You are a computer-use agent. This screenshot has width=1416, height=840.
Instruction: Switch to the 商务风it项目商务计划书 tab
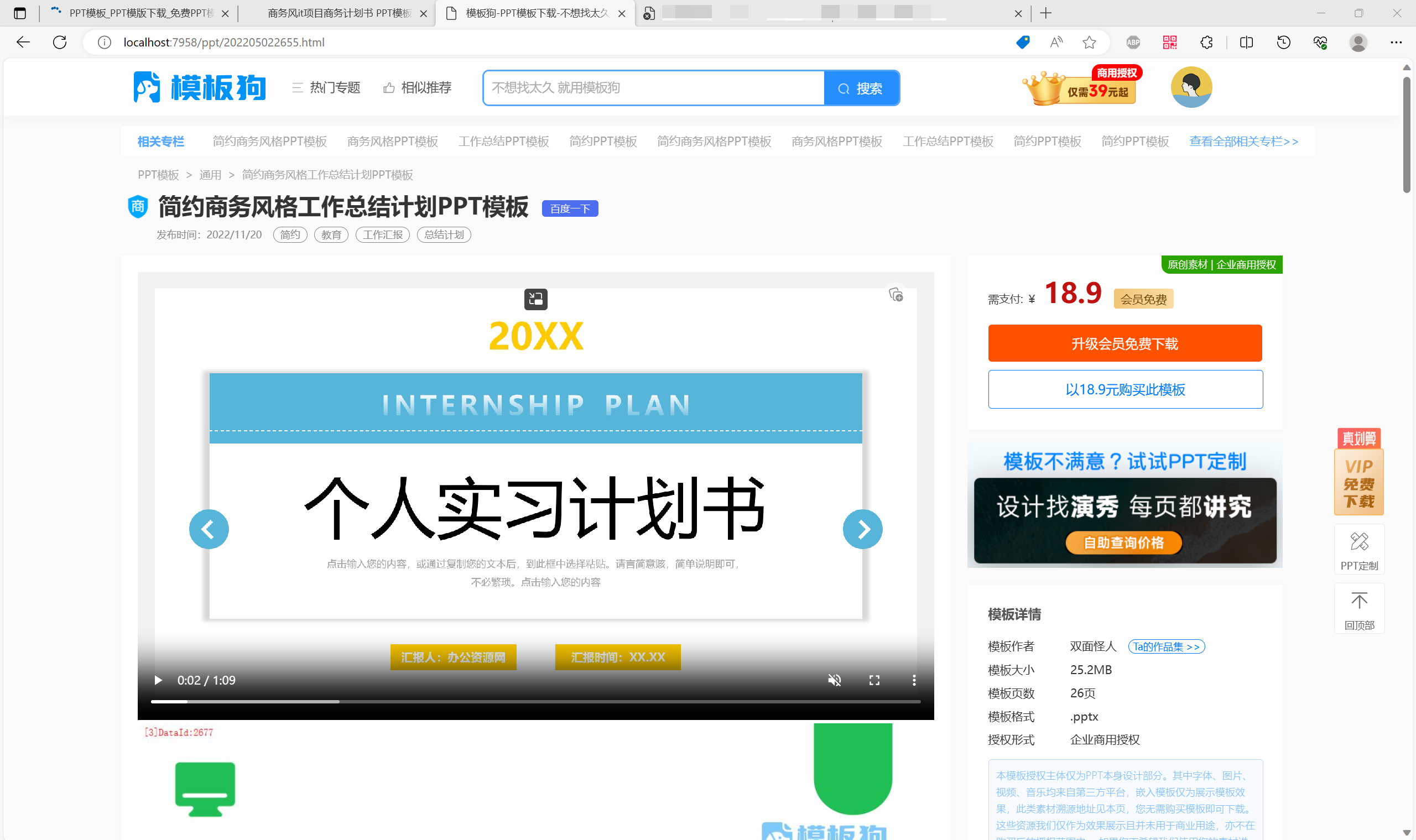click(x=339, y=13)
